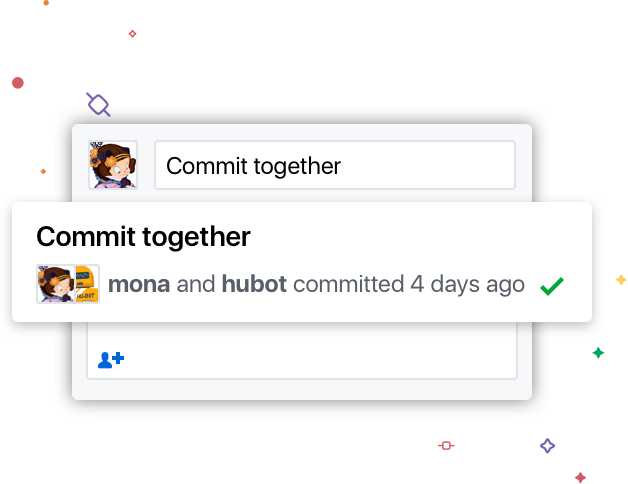Click the red sparkle at bottom right

(x=580, y=477)
